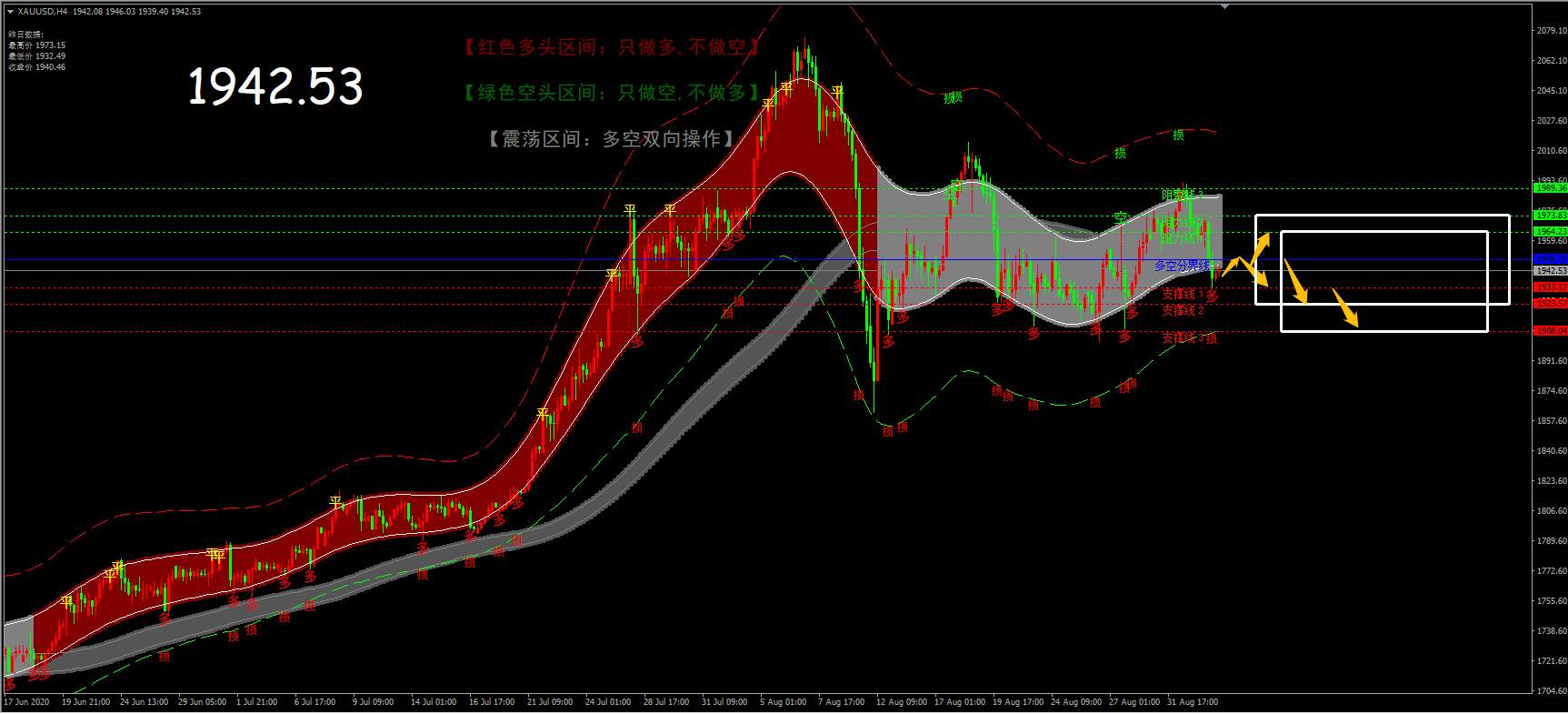Click the 29 Jun 05:00 time label

click(x=202, y=702)
